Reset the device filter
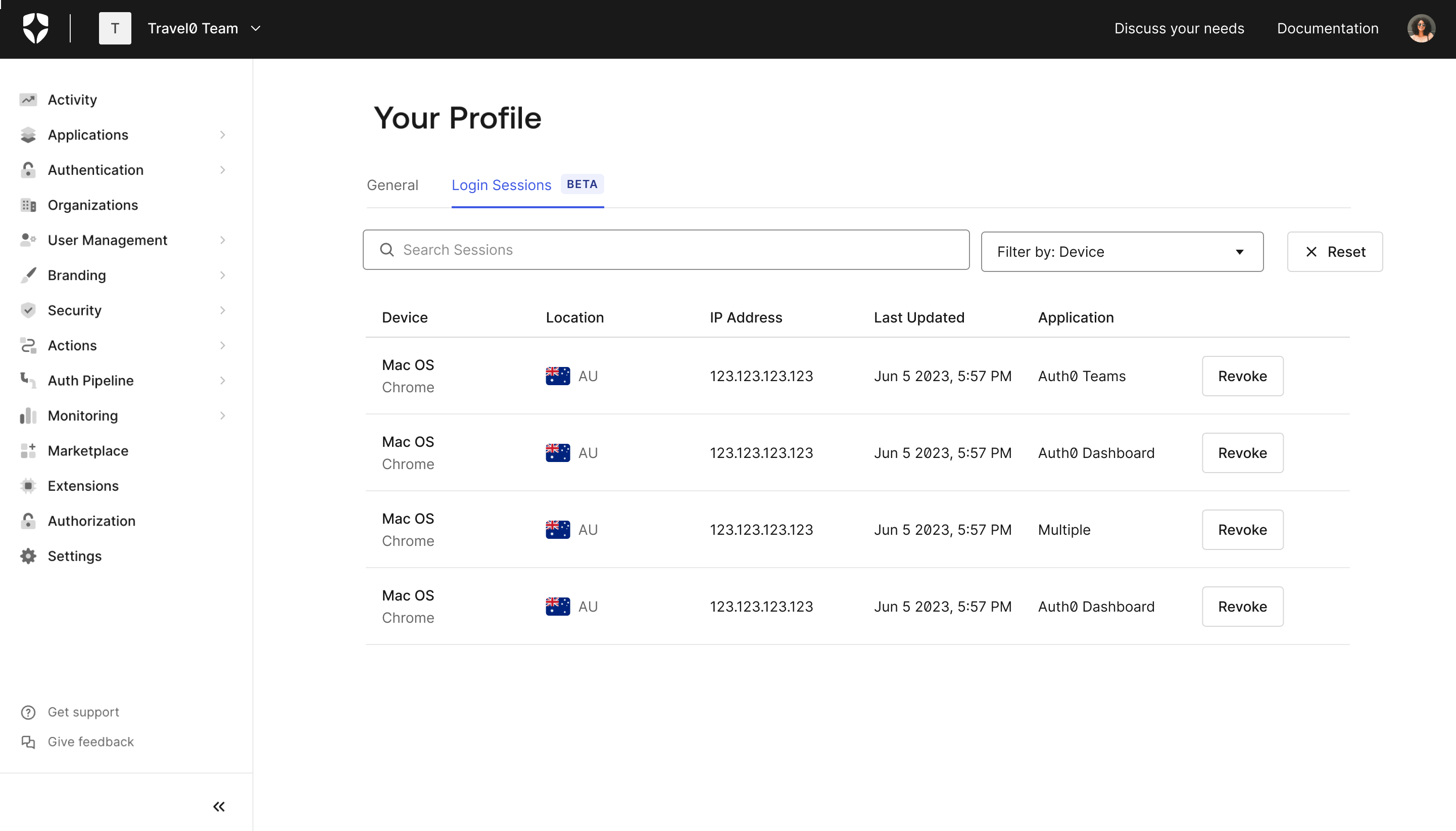The width and height of the screenshot is (1456, 831). pyautogui.click(x=1335, y=251)
